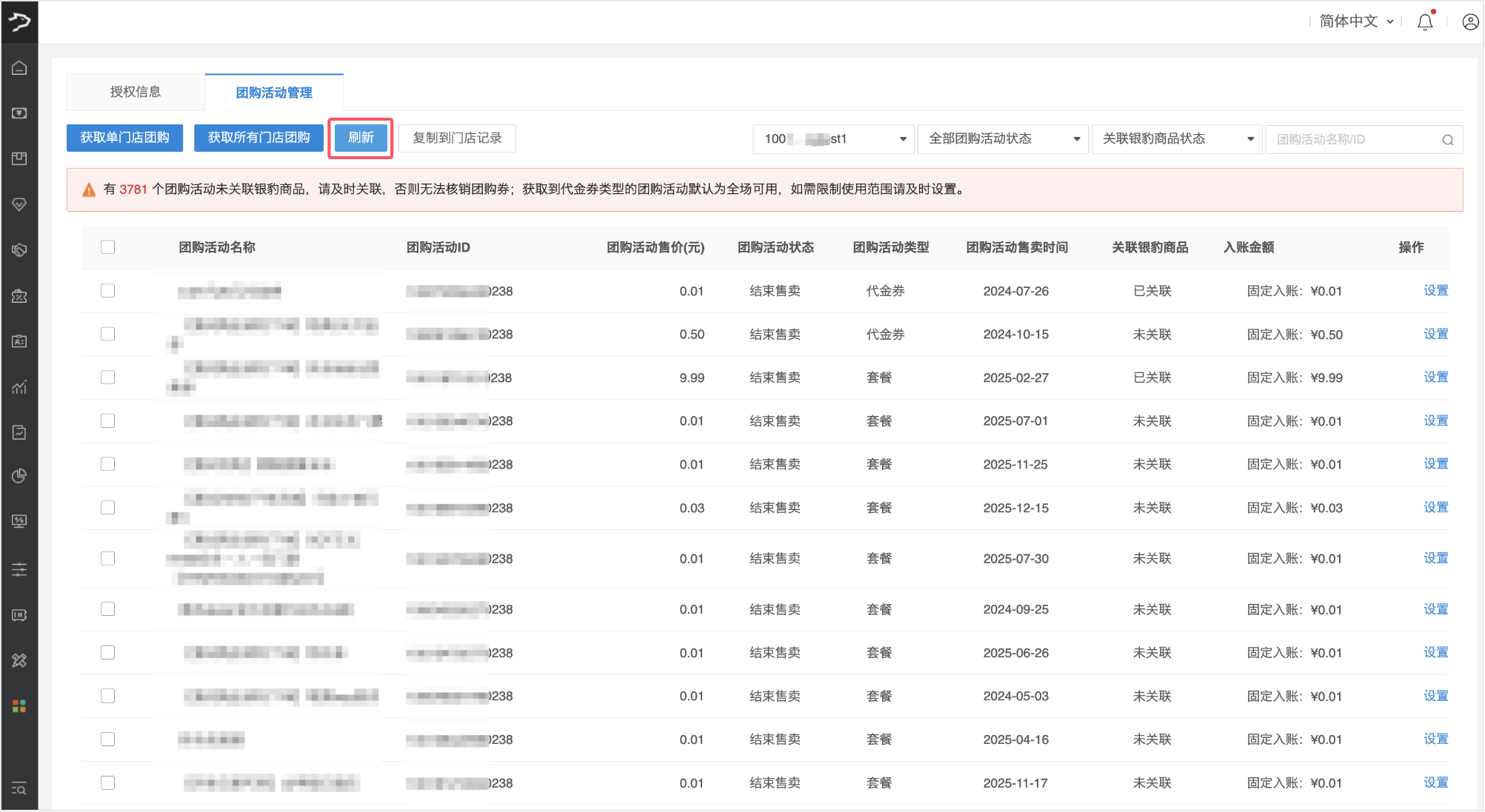Image resolution: width=1485 pixels, height=812 pixels.
Task: Open the menu search icon at sidebar bottom
Action: pos(19,788)
